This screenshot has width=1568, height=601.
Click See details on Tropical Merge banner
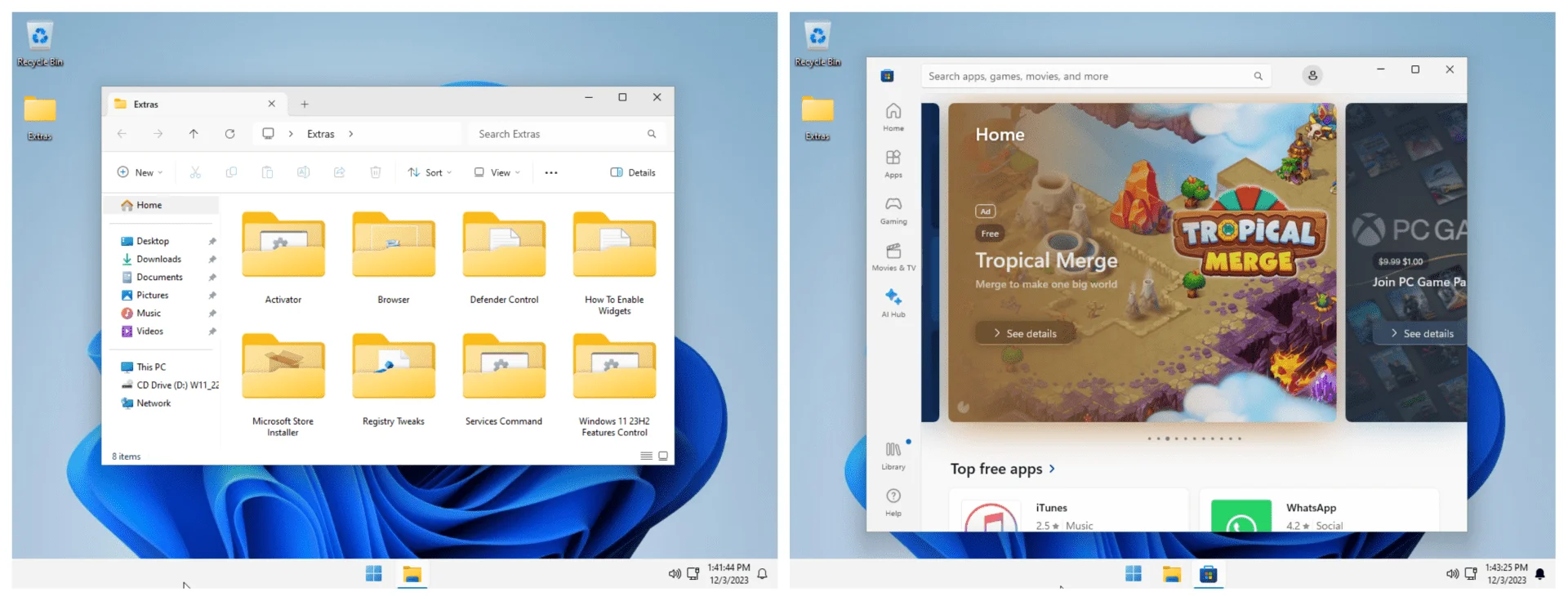click(x=1025, y=333)
